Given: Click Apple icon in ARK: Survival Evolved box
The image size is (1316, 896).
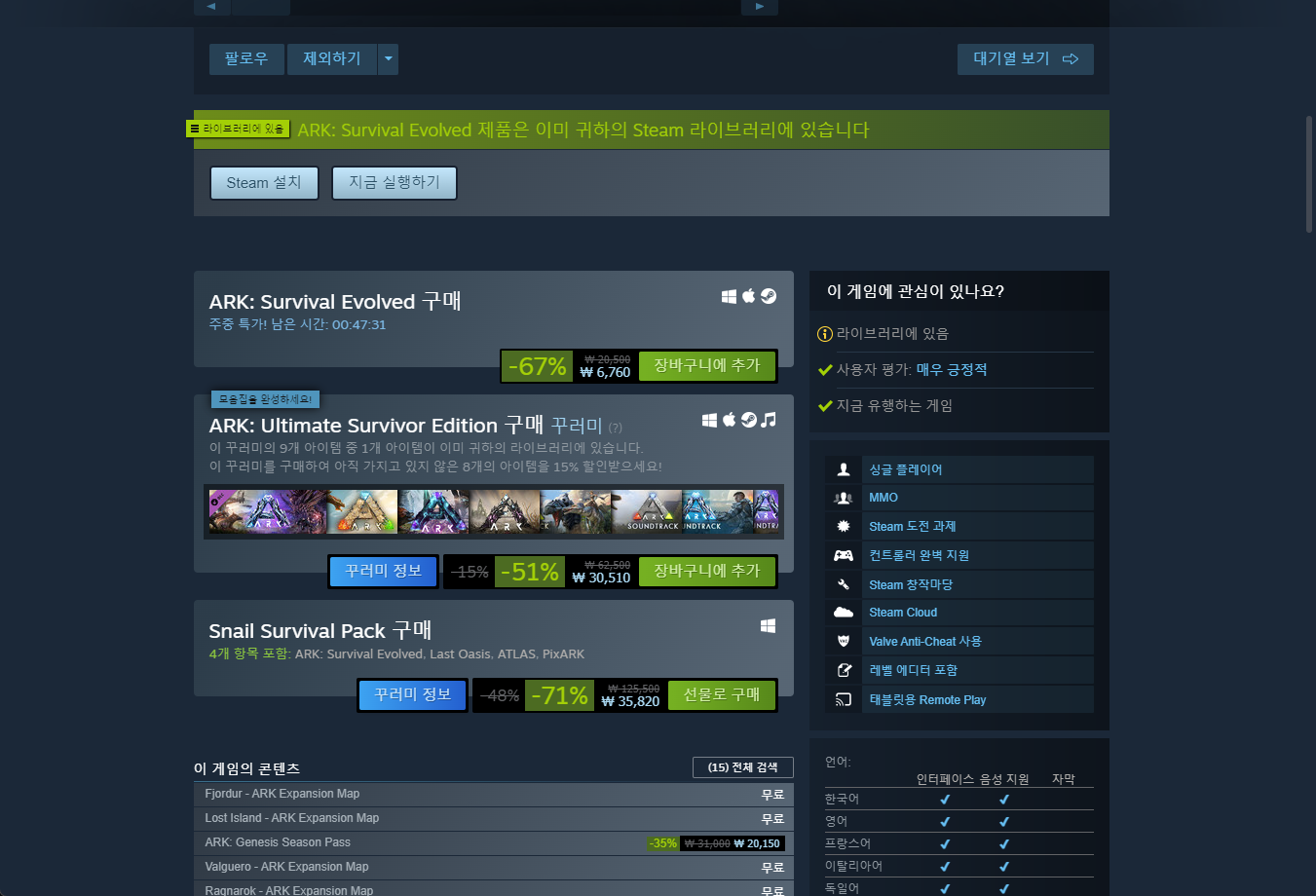Looking at the screenshot, I should [748, 296].
